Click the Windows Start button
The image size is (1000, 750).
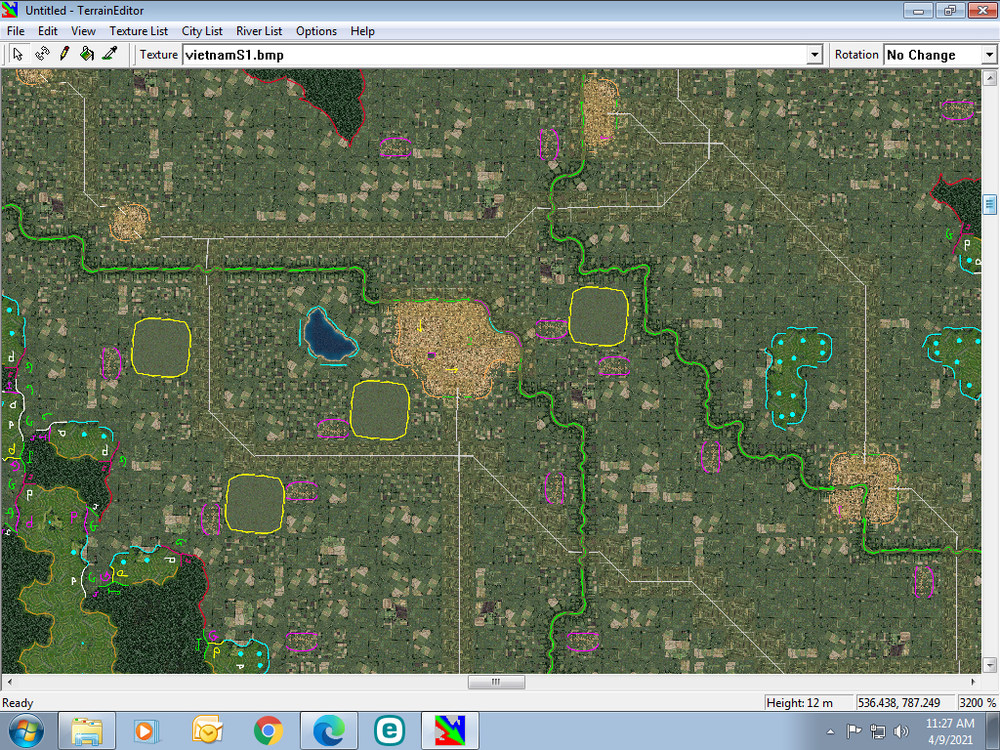[26, 730]
